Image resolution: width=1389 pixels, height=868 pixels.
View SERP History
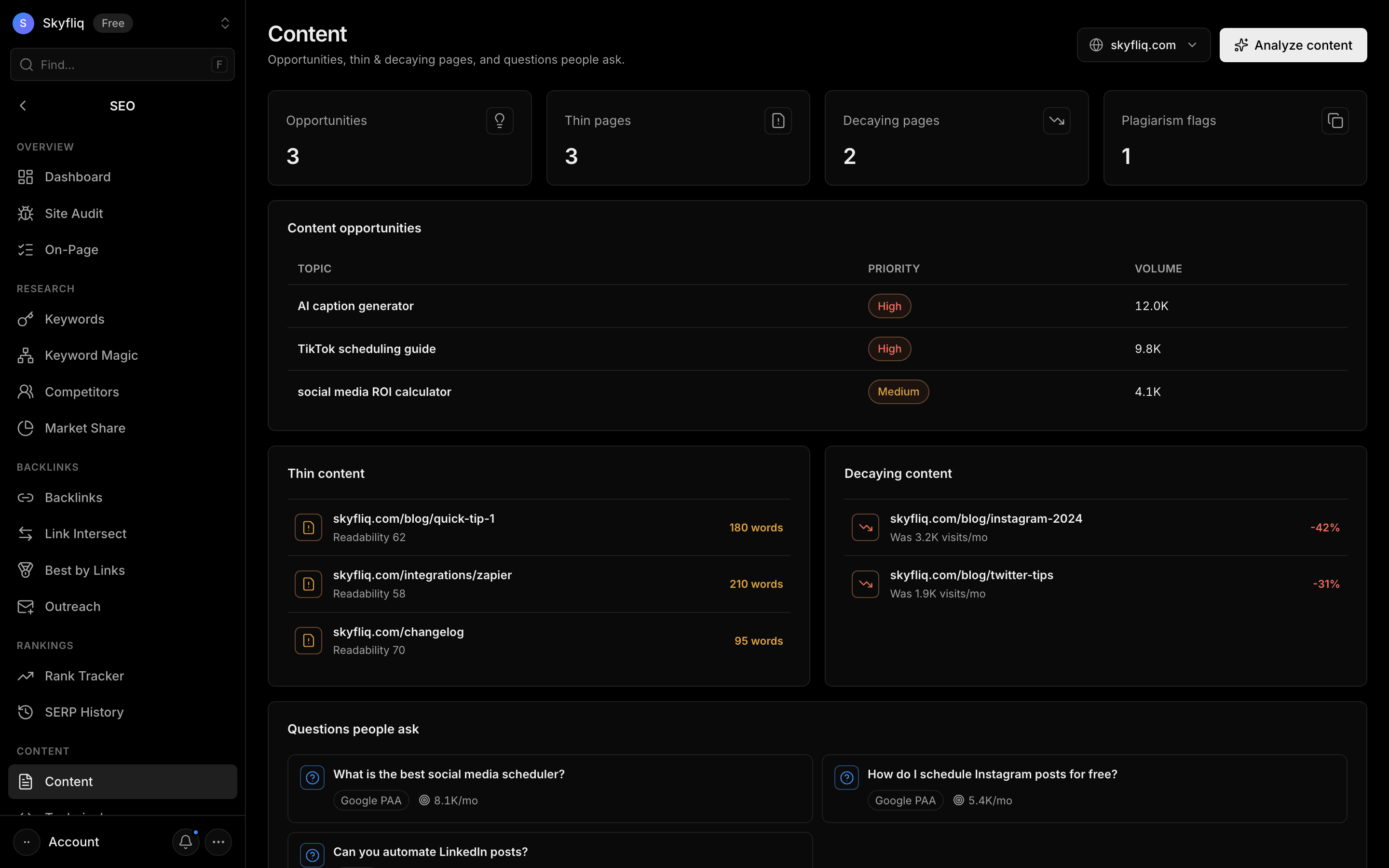tap(122, 712)
